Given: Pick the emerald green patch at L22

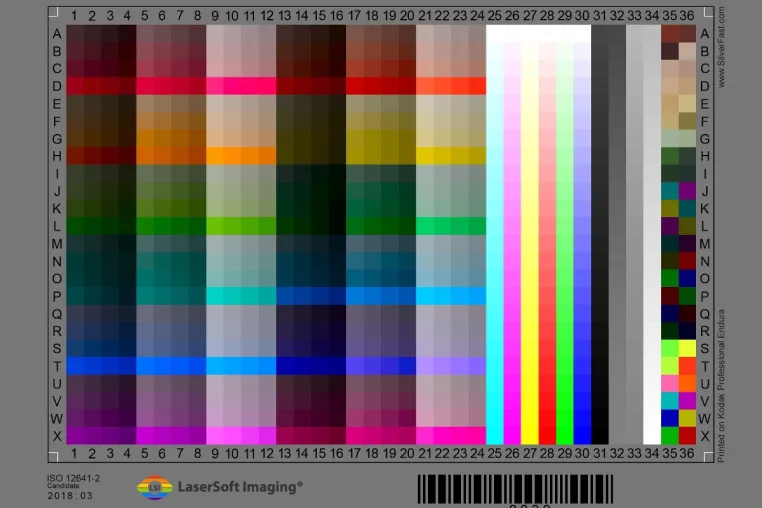Looking at the screenshot, I should [x=442, y=226].
